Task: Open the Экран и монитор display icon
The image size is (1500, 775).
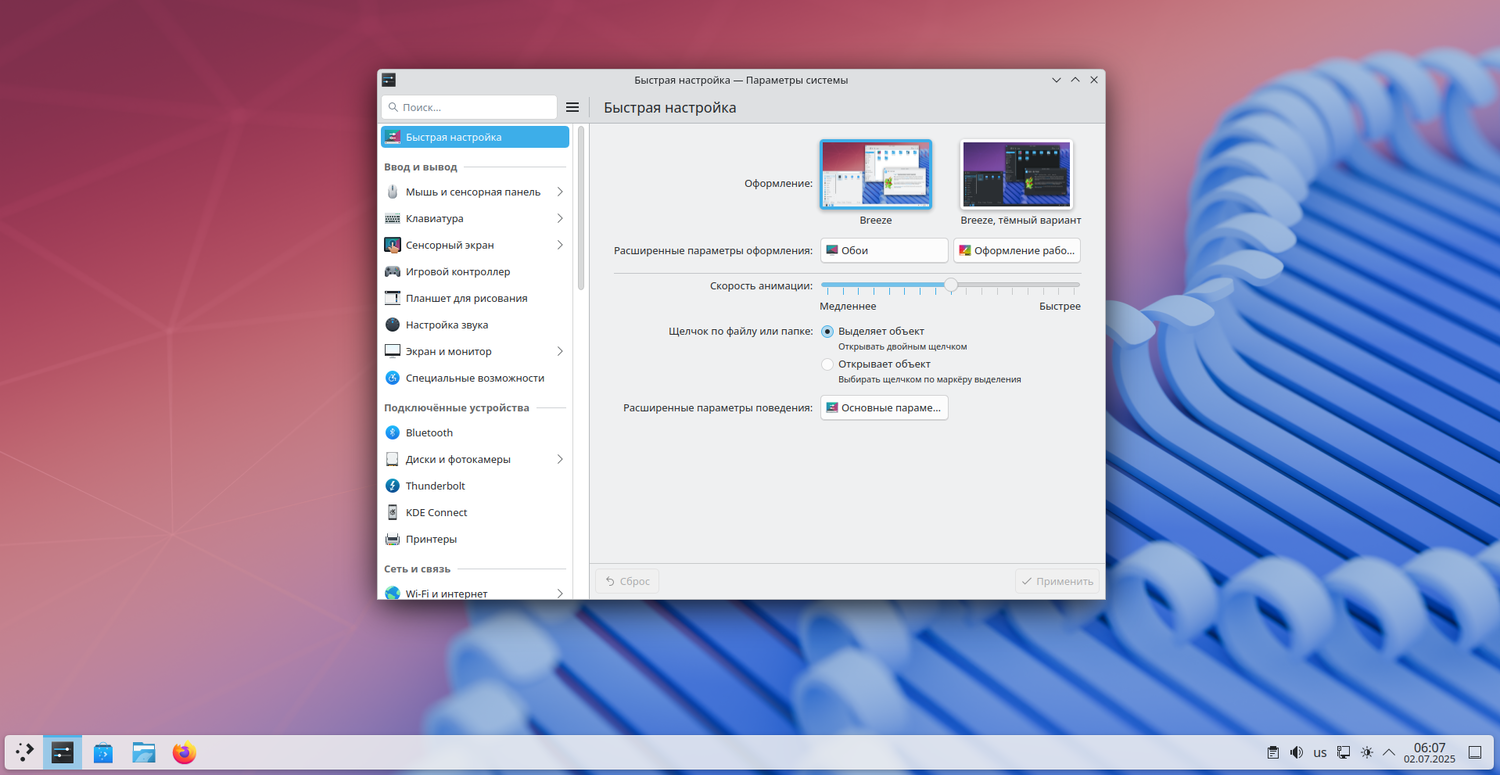Action: [x=393, y=352]
